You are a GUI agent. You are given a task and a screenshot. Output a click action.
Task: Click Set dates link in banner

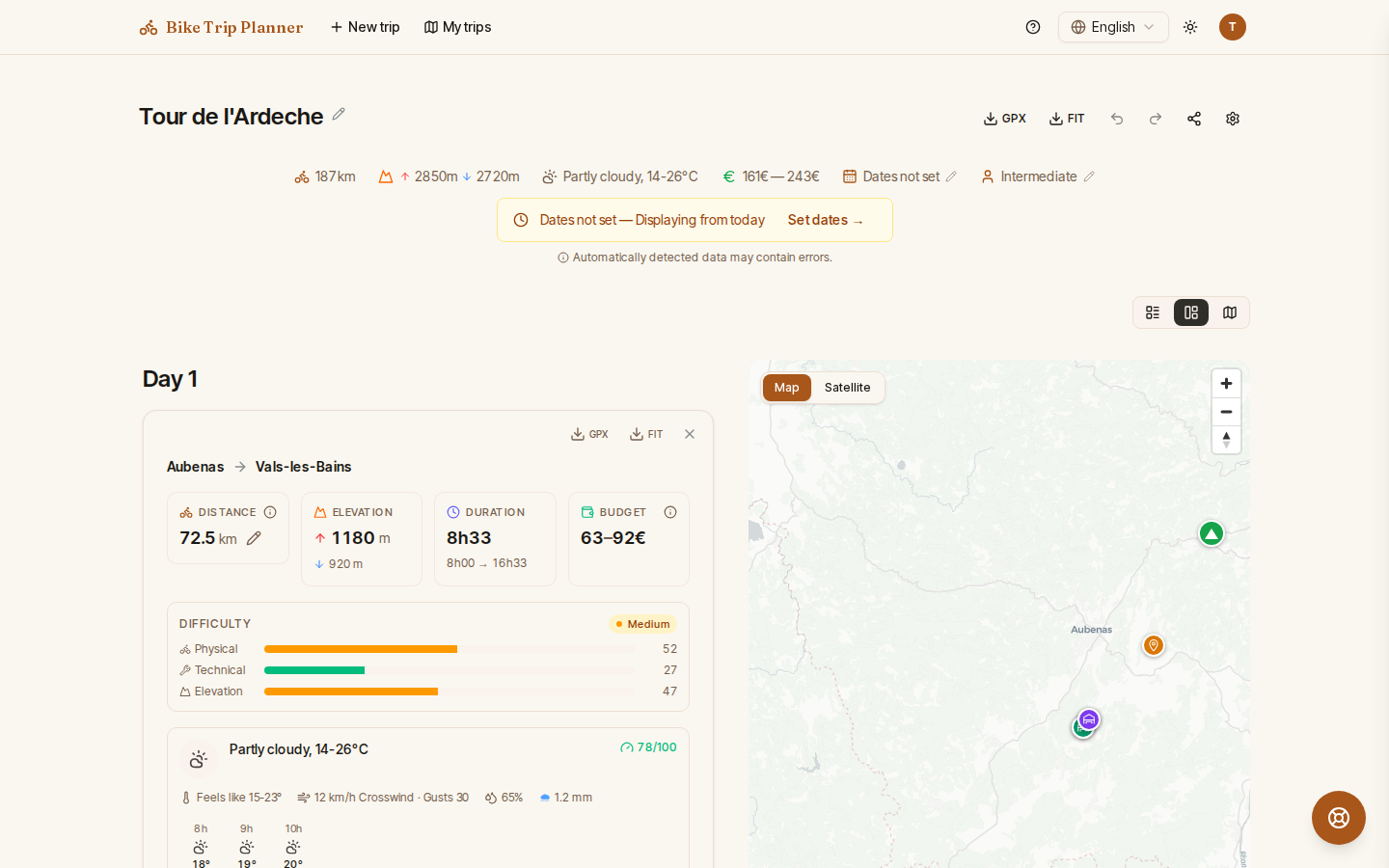pyautogui.click(x=826, y=220)
